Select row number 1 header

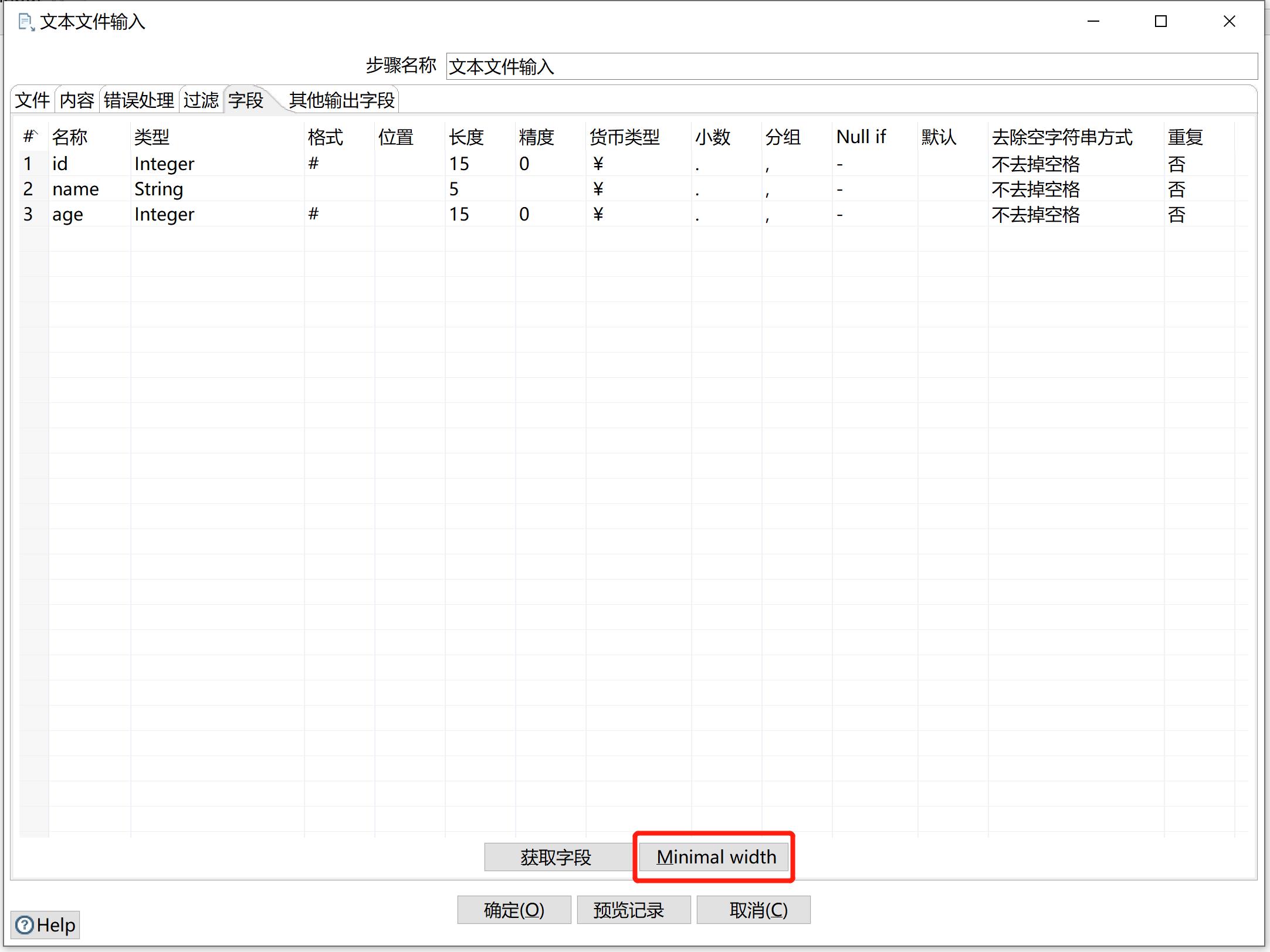34,164
